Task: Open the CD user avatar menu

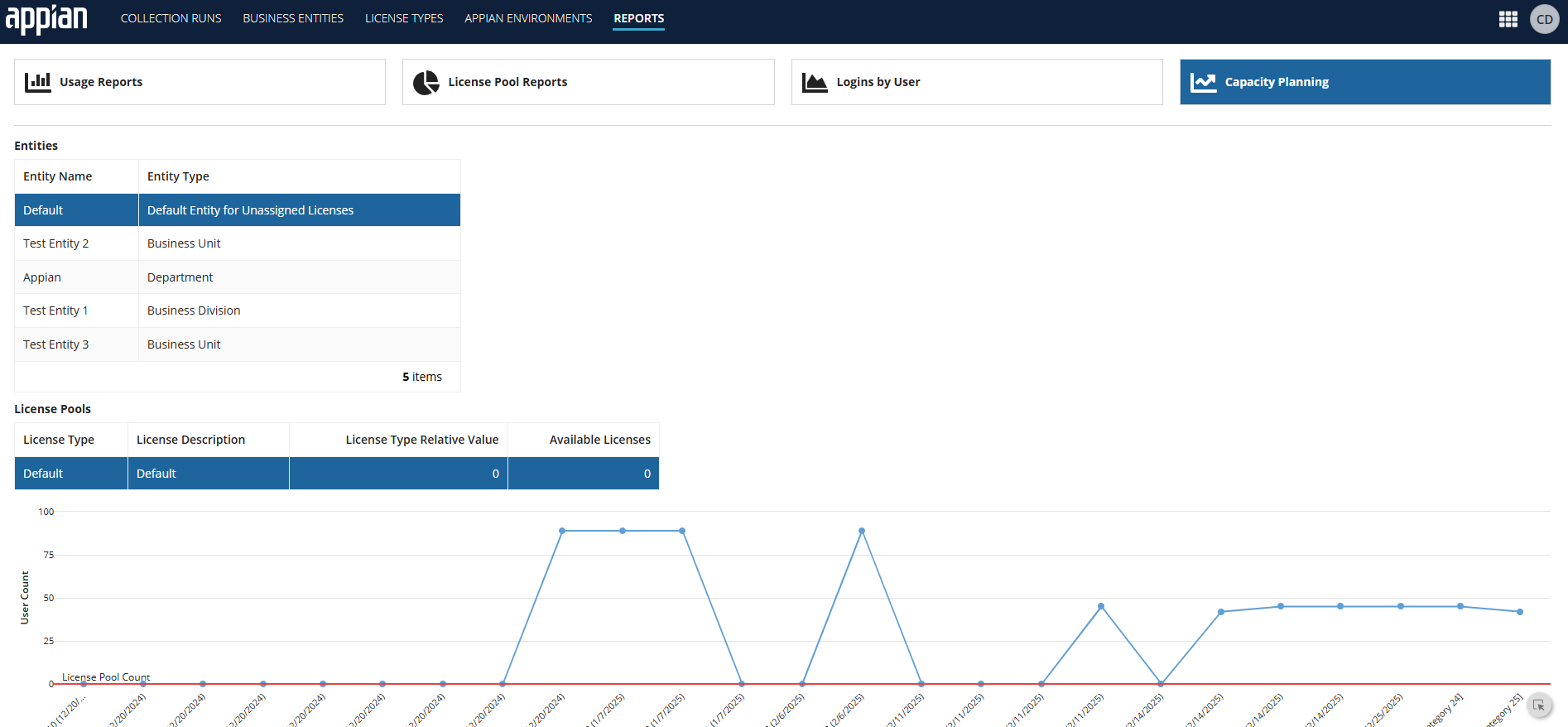Action: point(1544,19)
